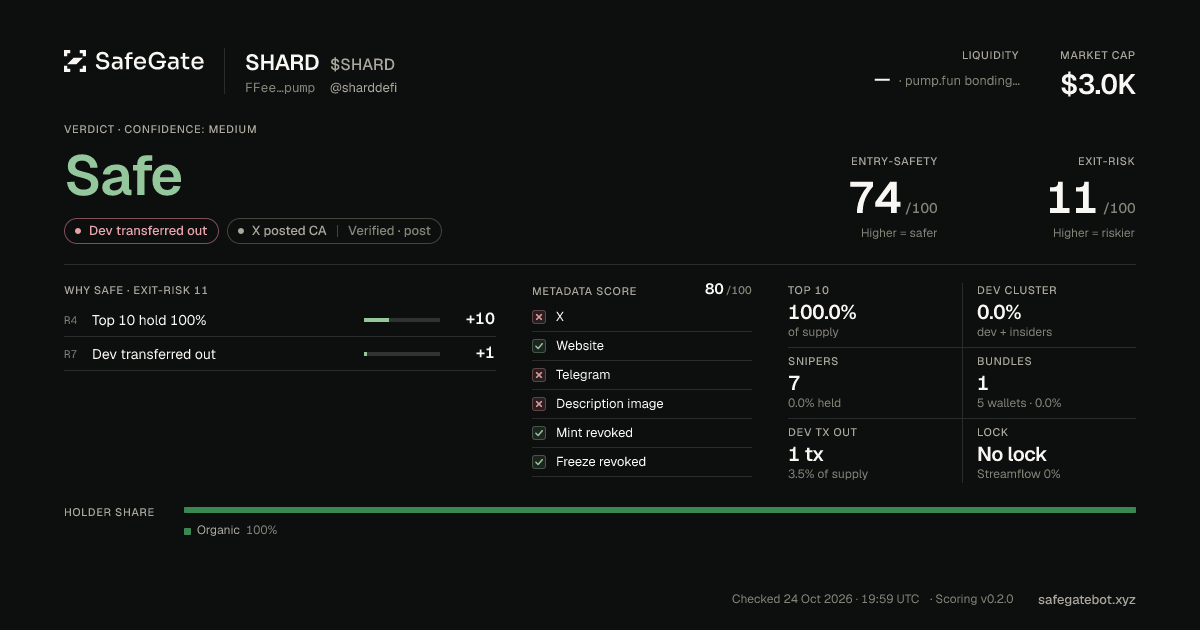
Task: Click the Checked 24 Oct 2026 timestamp
Action: pyautogui.click(x=825, y=599)
